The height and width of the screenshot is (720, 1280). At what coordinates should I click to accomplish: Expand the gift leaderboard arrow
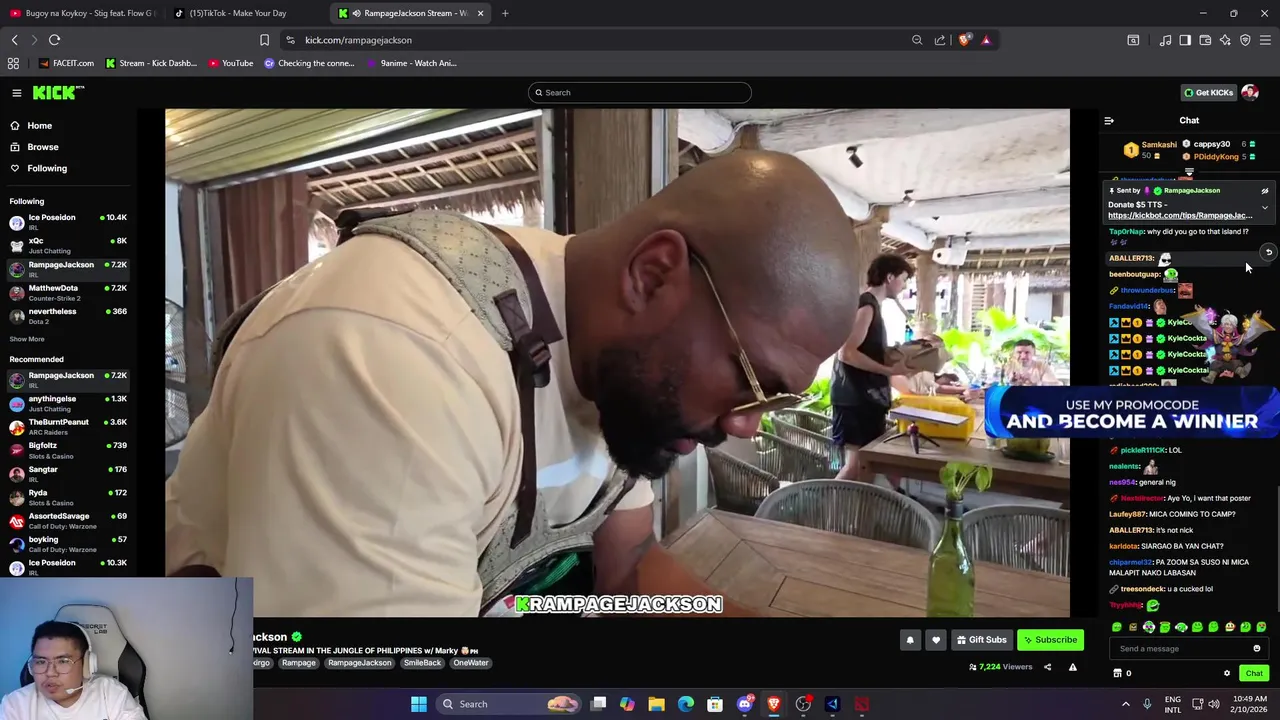point(1189,173)
